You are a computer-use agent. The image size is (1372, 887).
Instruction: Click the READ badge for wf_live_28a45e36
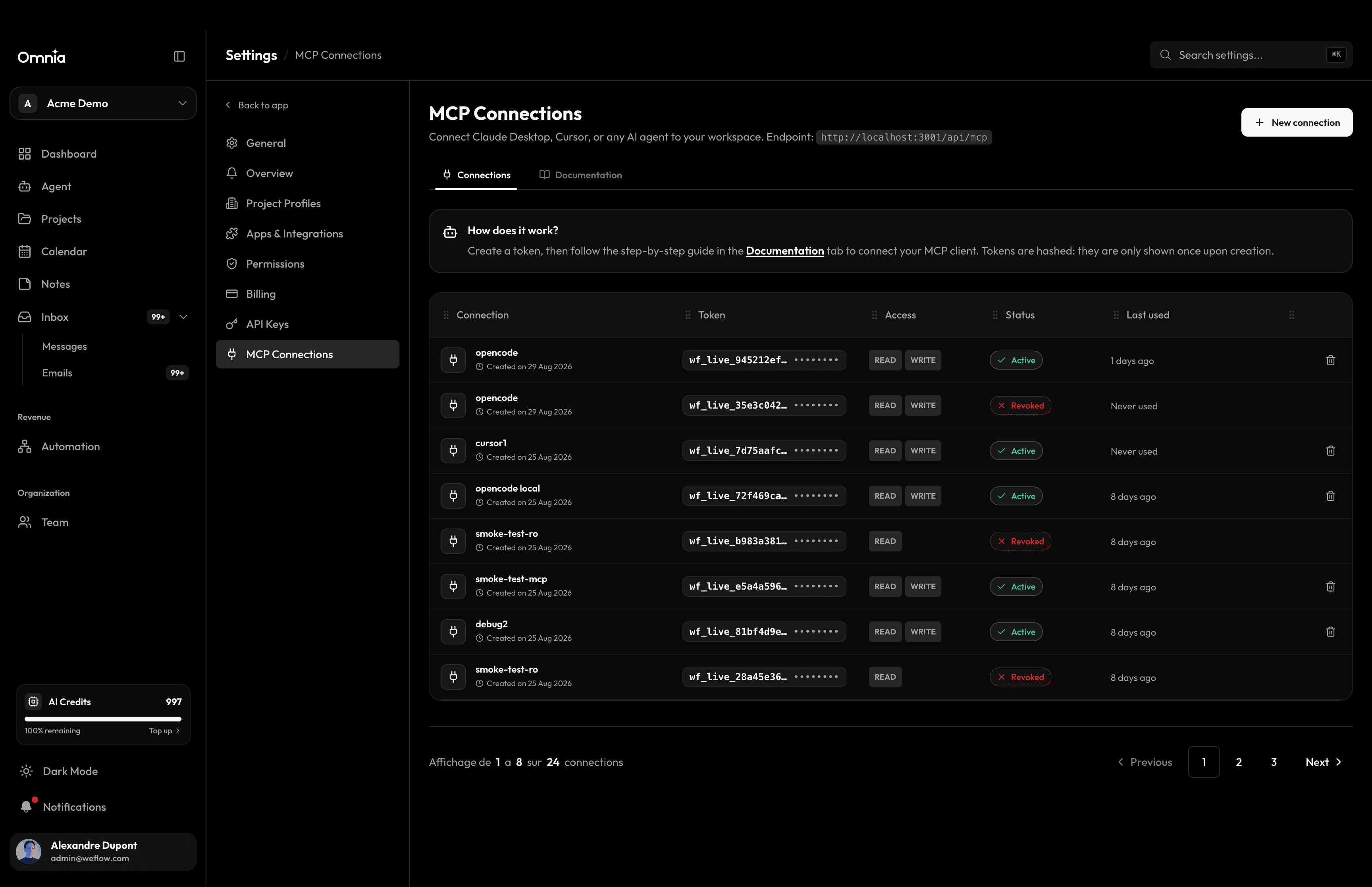click(885, 677)
